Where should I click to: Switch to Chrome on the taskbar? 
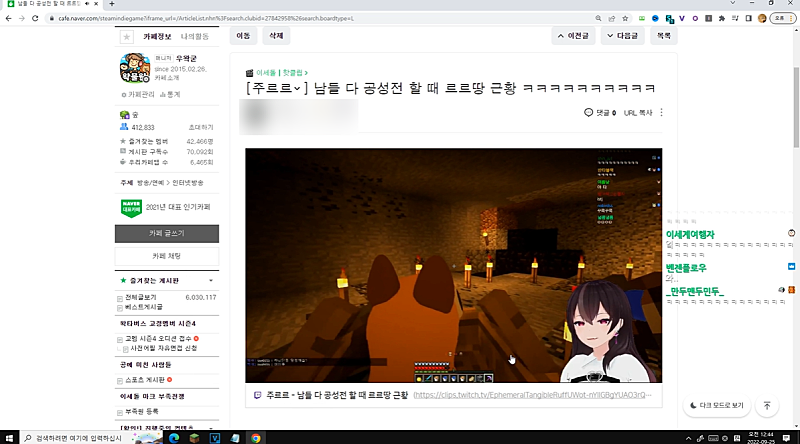(256, 438)
